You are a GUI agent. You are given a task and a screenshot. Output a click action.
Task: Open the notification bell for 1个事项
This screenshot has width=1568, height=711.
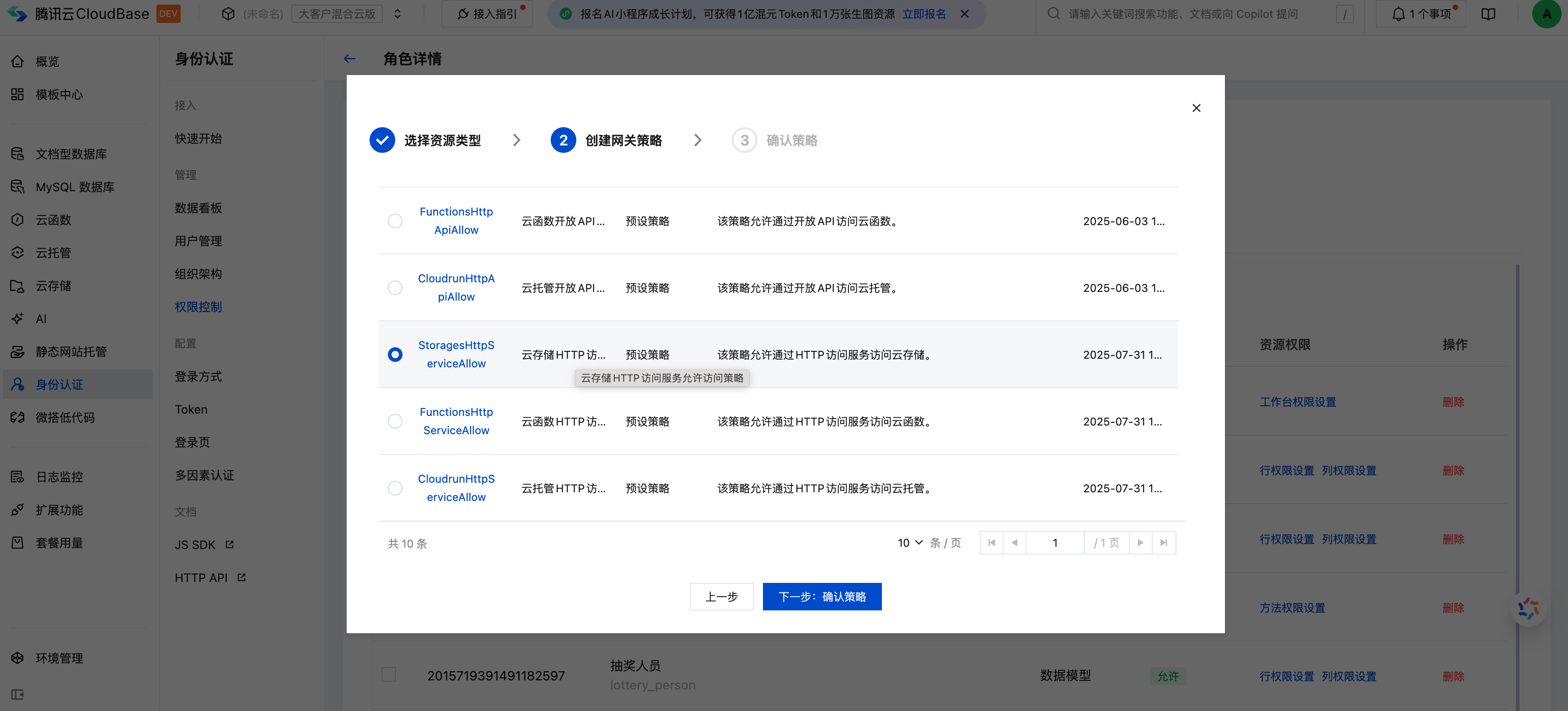(1398, 14)
